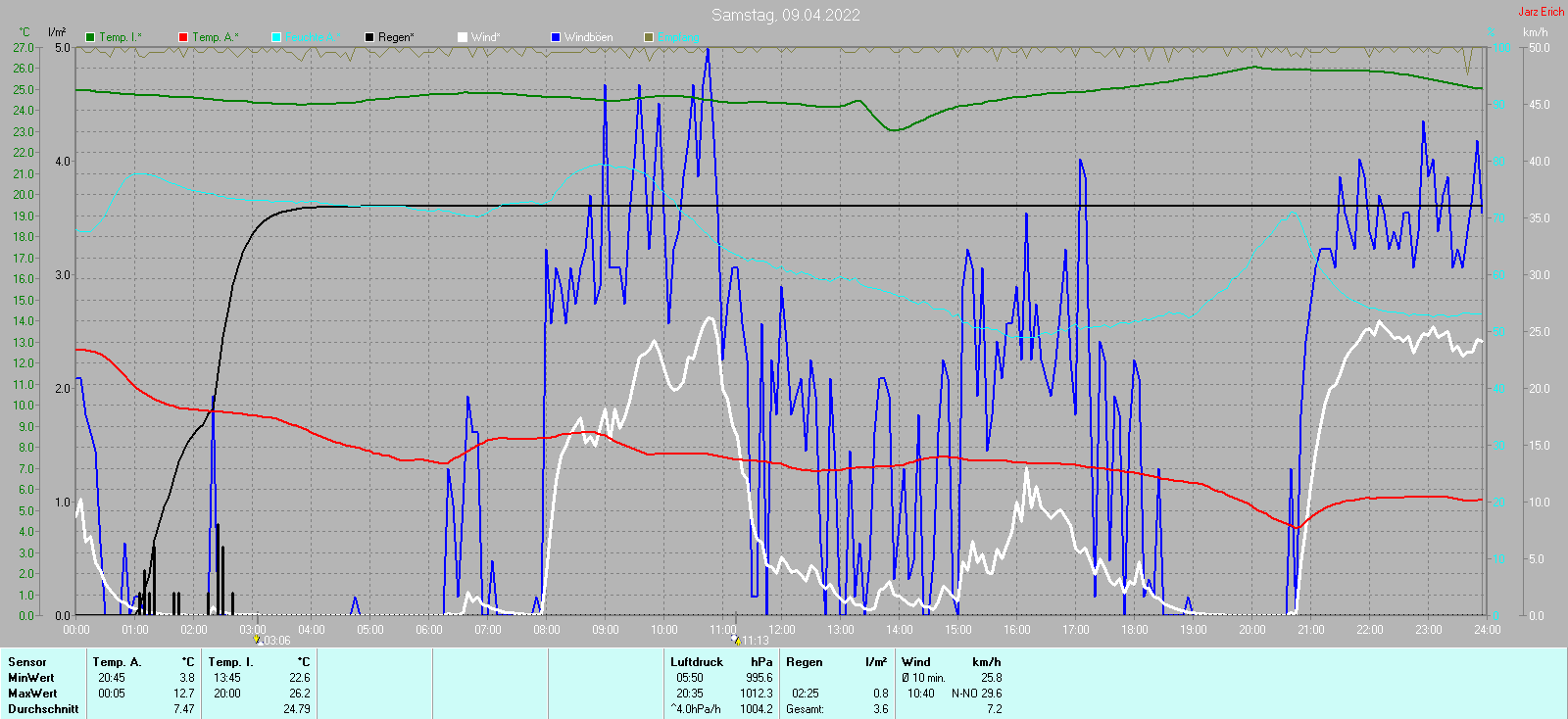The height and width of the screenshot is (719, 1568).
Task: Click the Regen max time 02:25
Action: click(806, 694)
